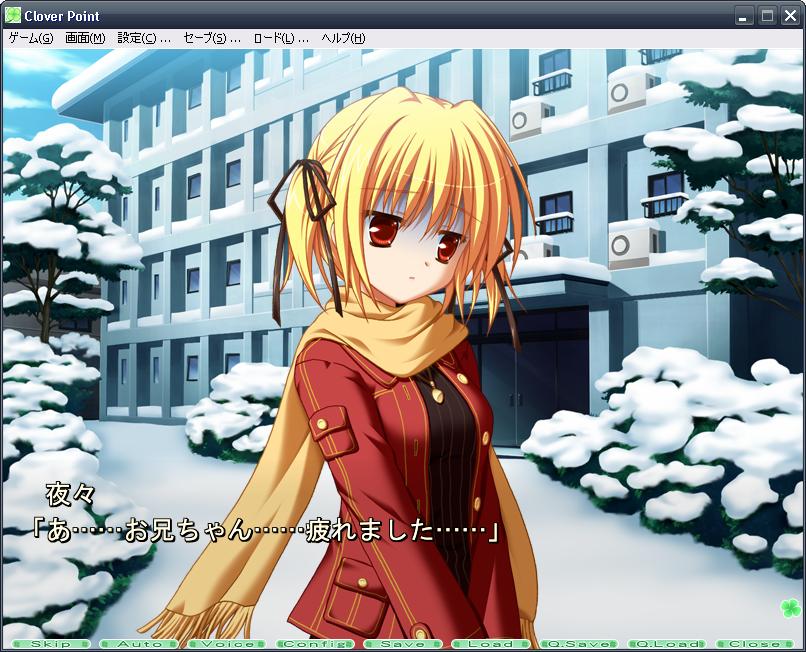Click the Clover Point title bar icon
Image resolution: width=806 pixels, height=652 pixels.
point(12,15)
